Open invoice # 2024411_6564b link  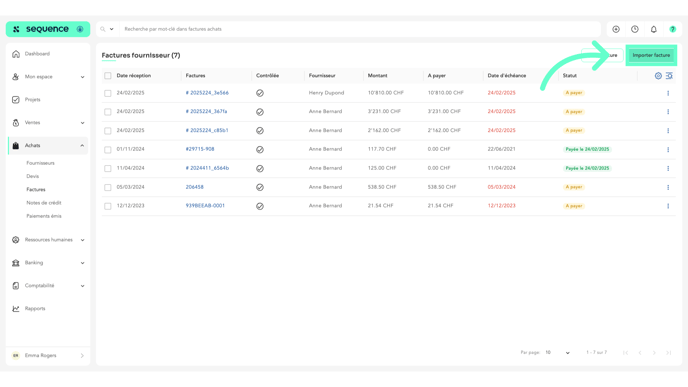207,168
